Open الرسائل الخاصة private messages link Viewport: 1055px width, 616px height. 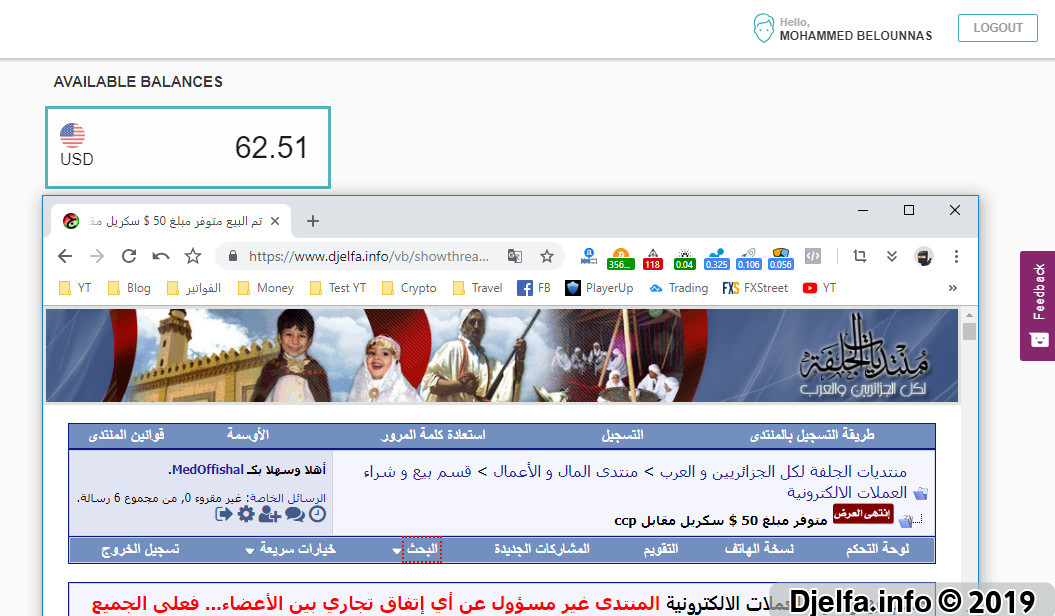(287, 498)
